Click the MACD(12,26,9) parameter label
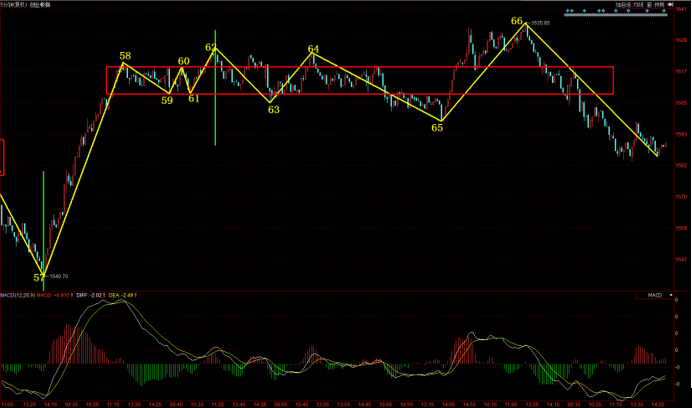This screenshot has width=692, height=408. pyautogui.click(x=18, y=296)
